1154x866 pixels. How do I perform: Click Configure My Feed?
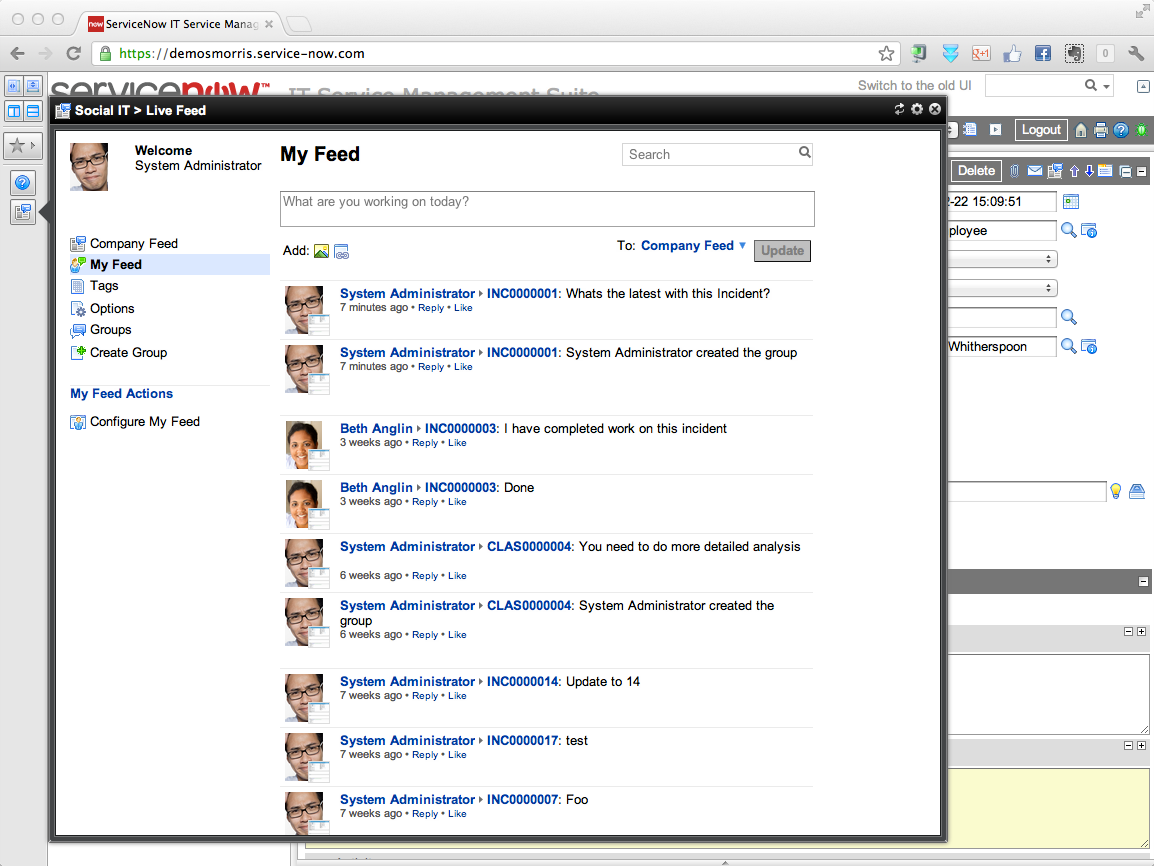tap(144, 422)
